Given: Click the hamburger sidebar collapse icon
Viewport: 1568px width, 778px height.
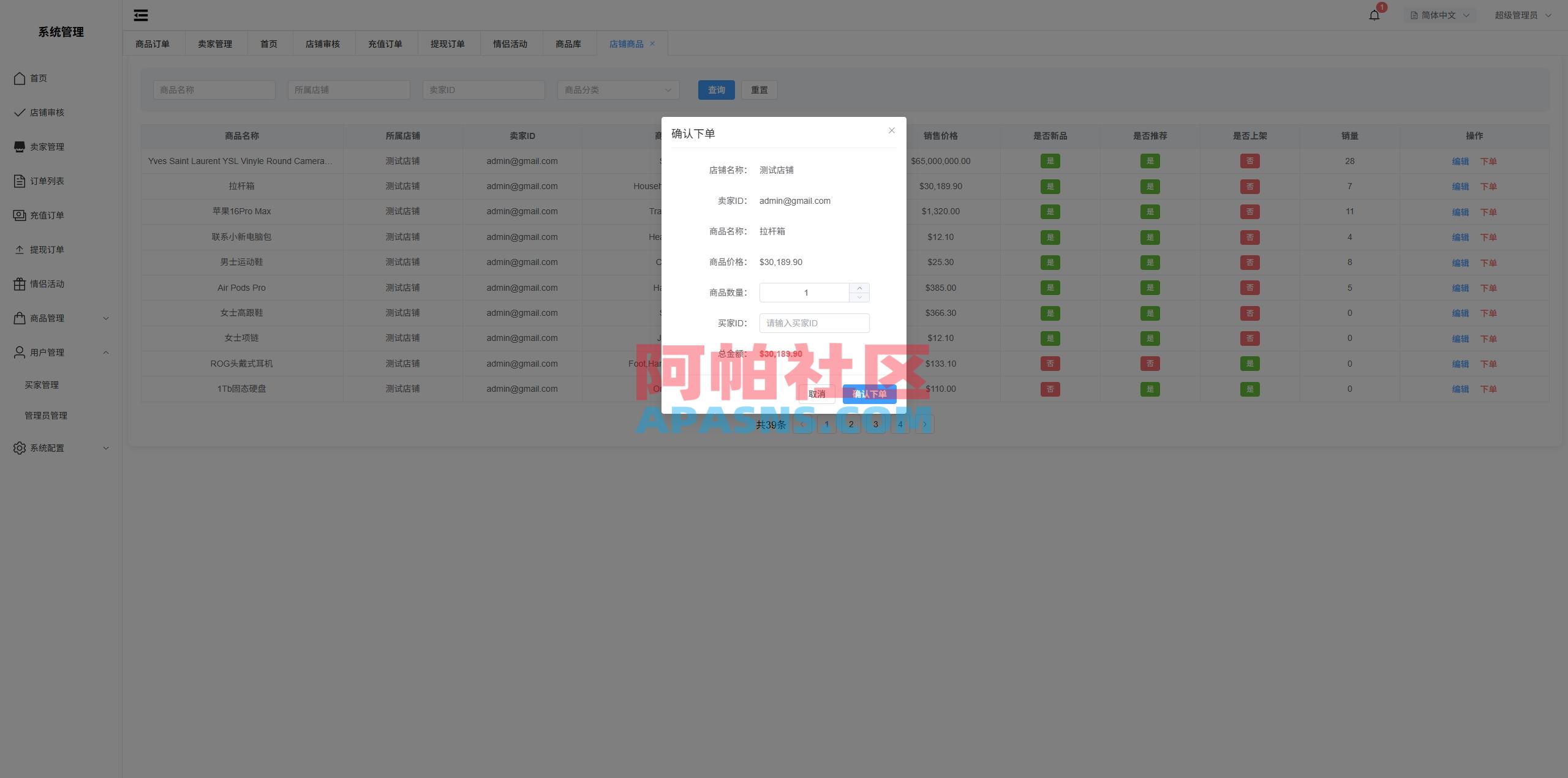Looking at the screenshot, I should (x=140, y=15).
